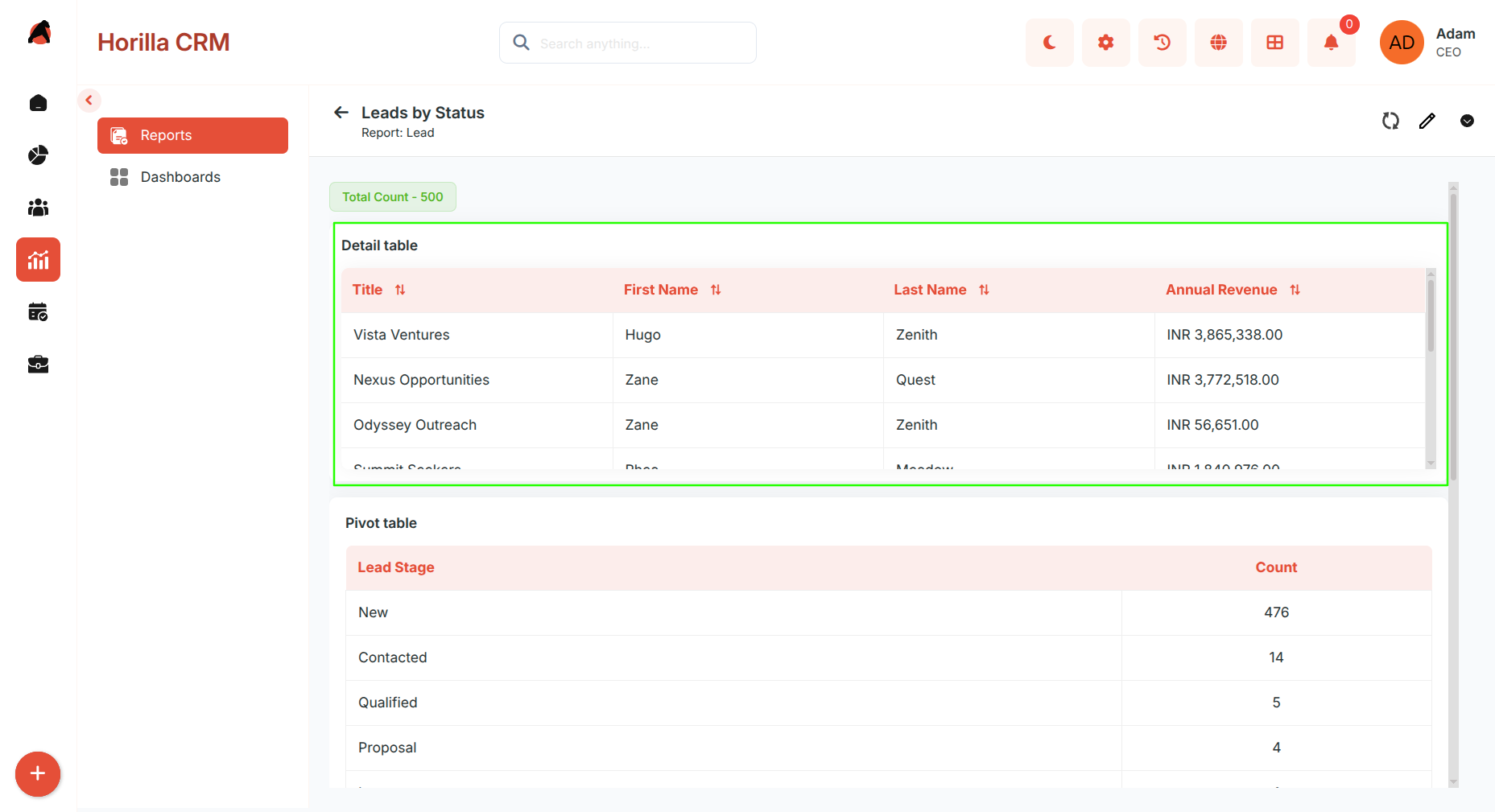The height and width of the screenshot is (812, 1495).
Task: Open notifications bell icon
Action: 1331,43
